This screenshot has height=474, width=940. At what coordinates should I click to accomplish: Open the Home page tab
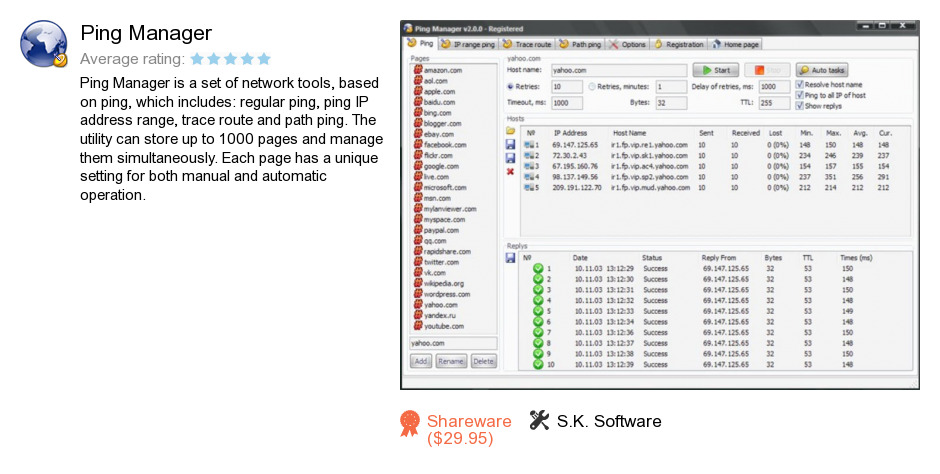point(736,44)
